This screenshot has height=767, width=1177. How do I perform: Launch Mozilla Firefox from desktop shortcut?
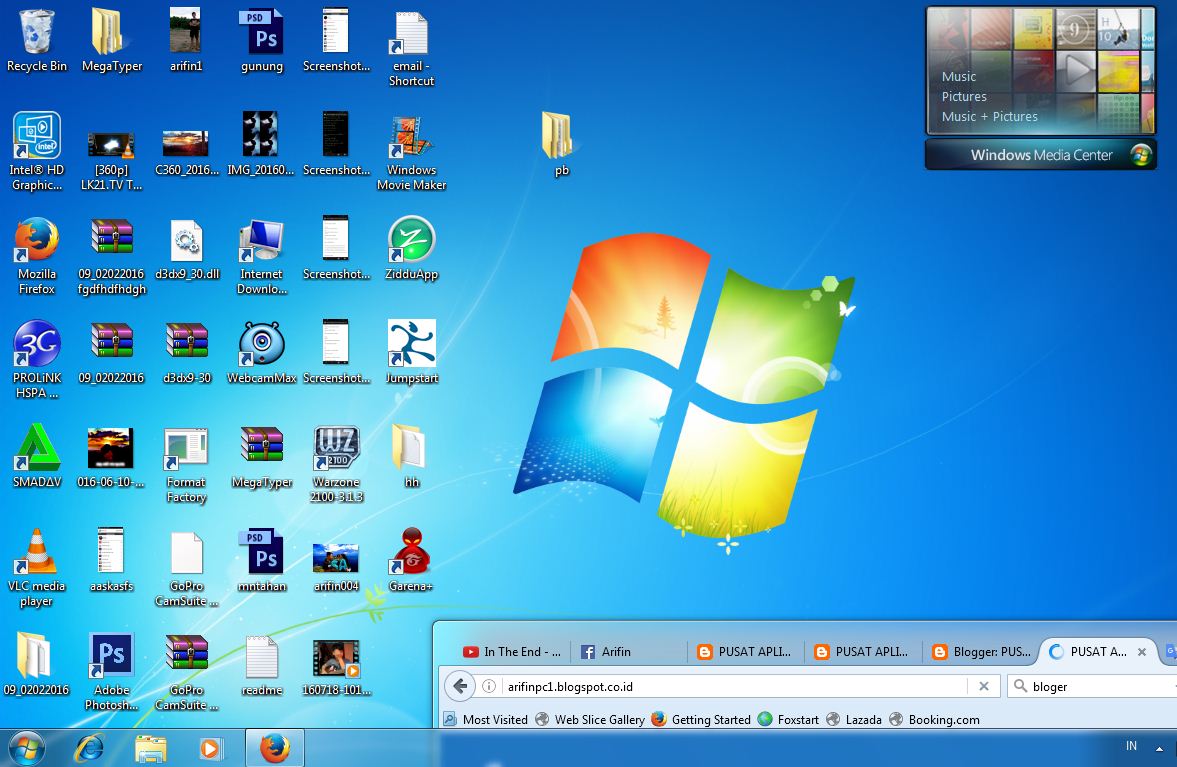[36, 239]
